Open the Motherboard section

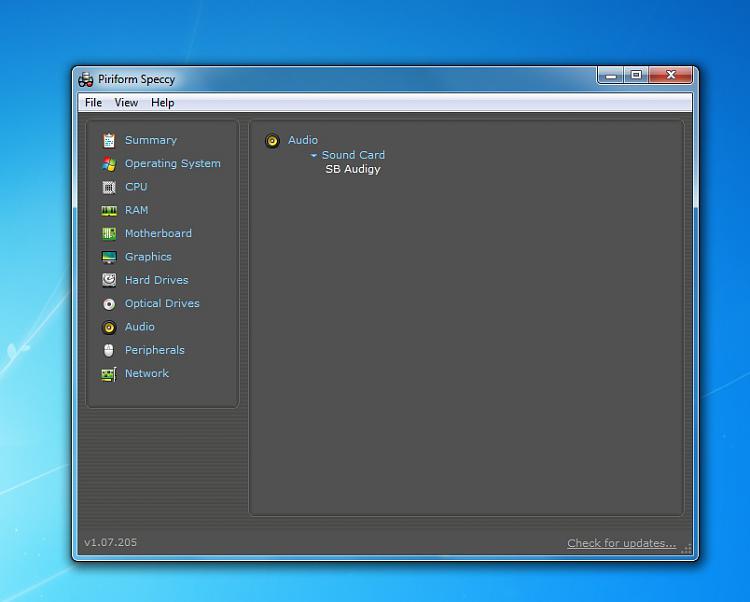158,233
